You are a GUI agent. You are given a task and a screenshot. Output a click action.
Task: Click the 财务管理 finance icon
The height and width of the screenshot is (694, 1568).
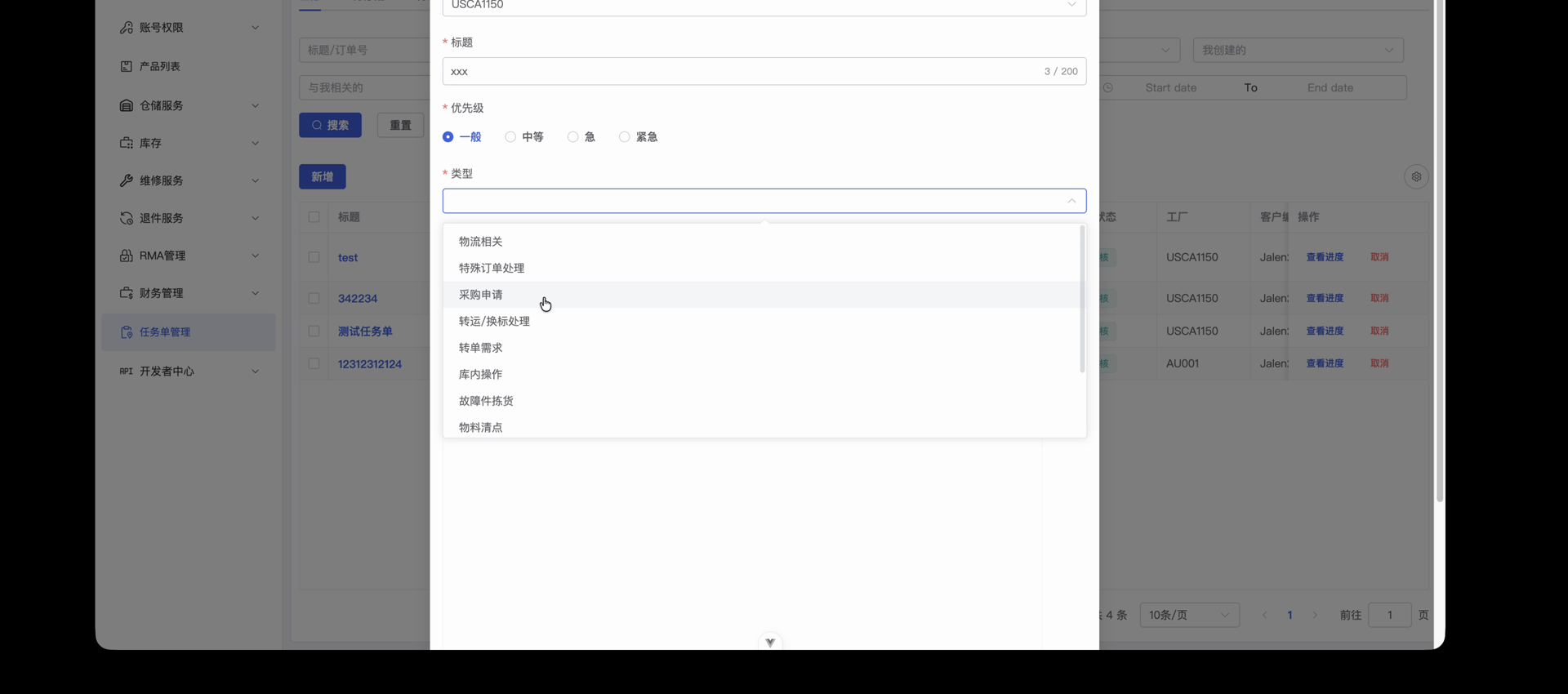[127, 293]
